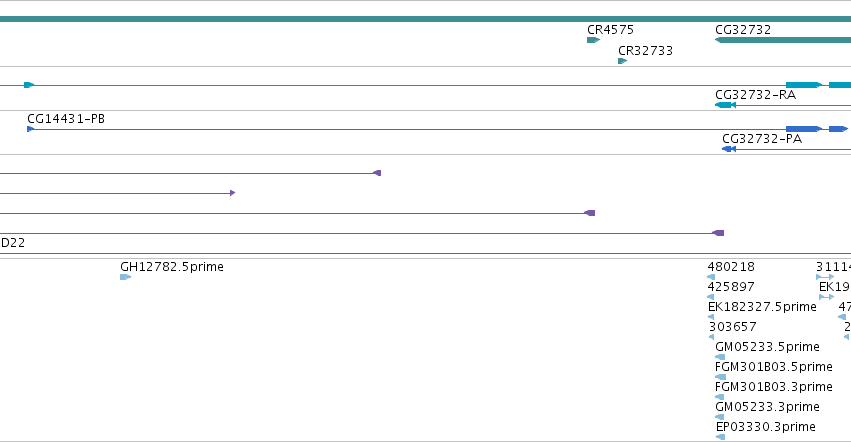Select the EP03330.3prime EST glyph
The image size is (851, 442).
pyautogui.click(x=721, y=437)
